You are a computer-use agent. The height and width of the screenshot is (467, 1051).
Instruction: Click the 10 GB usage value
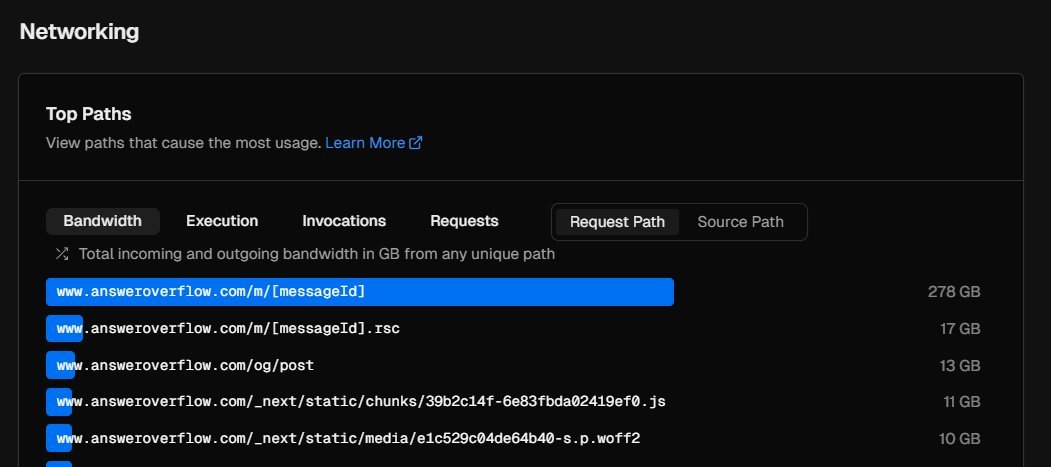[x=960, y=438]
